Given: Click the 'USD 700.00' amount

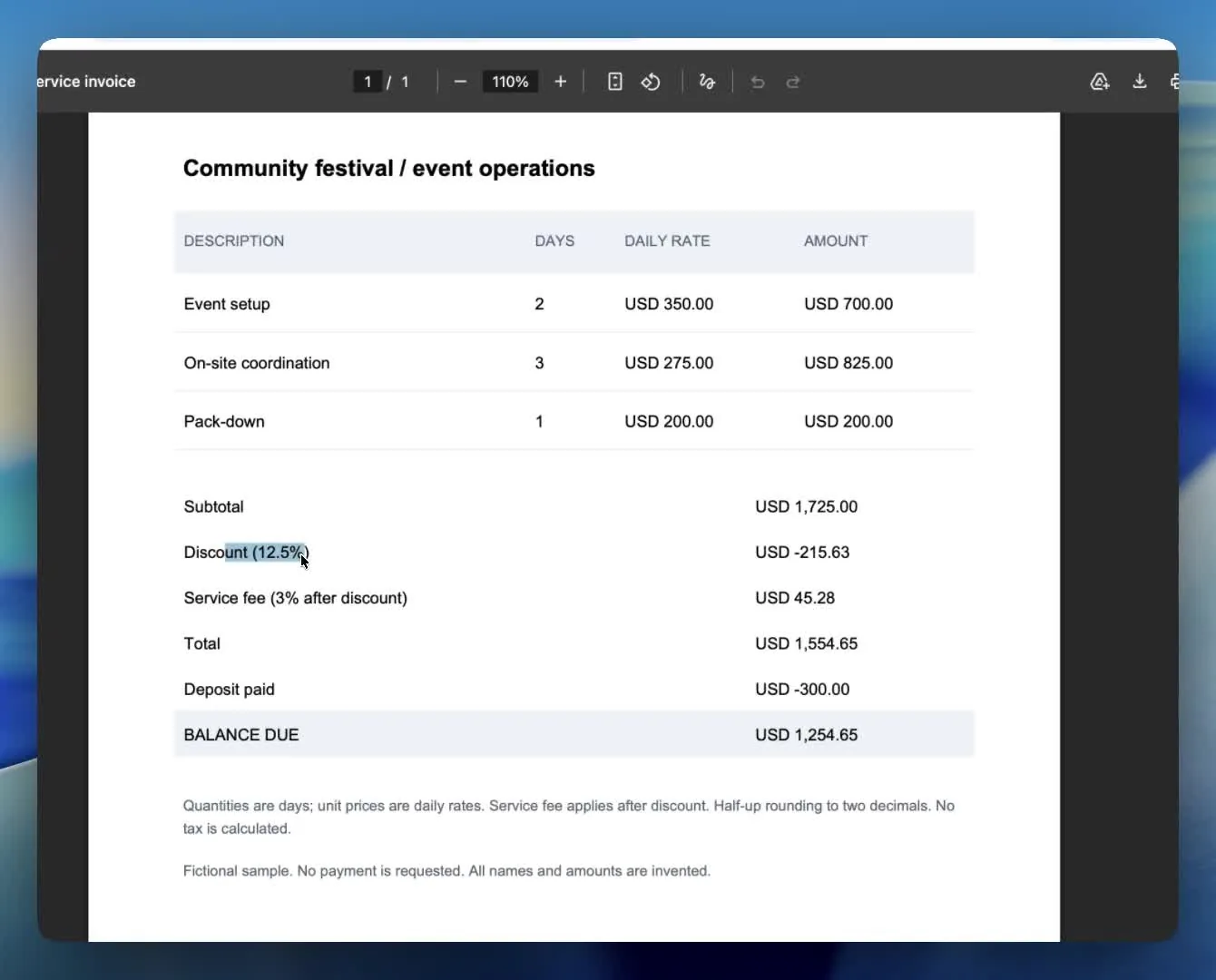Looking at the screenshot, I should pyautogui.click(x=848, y=304).
